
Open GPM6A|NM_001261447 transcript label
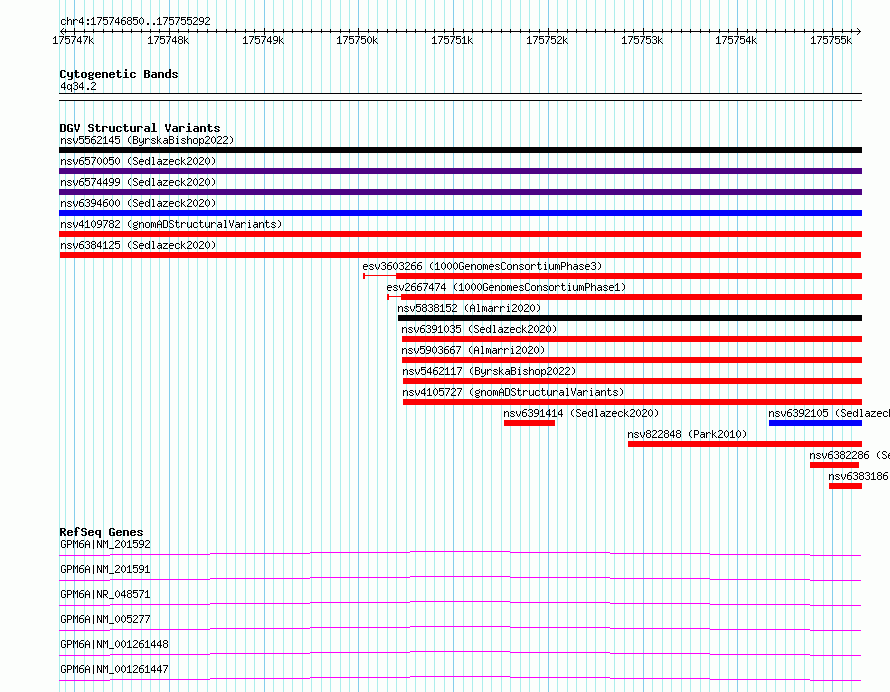(114, 669)
